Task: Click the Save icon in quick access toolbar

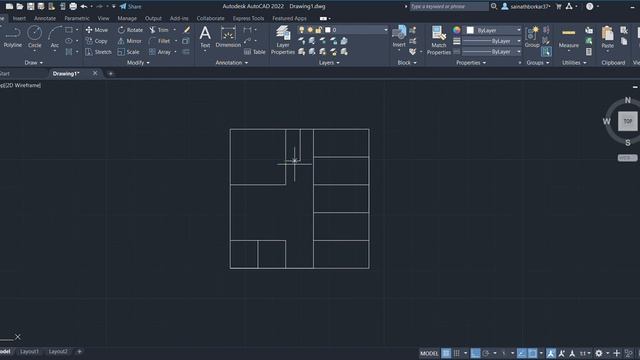Action: click(30, 7)
